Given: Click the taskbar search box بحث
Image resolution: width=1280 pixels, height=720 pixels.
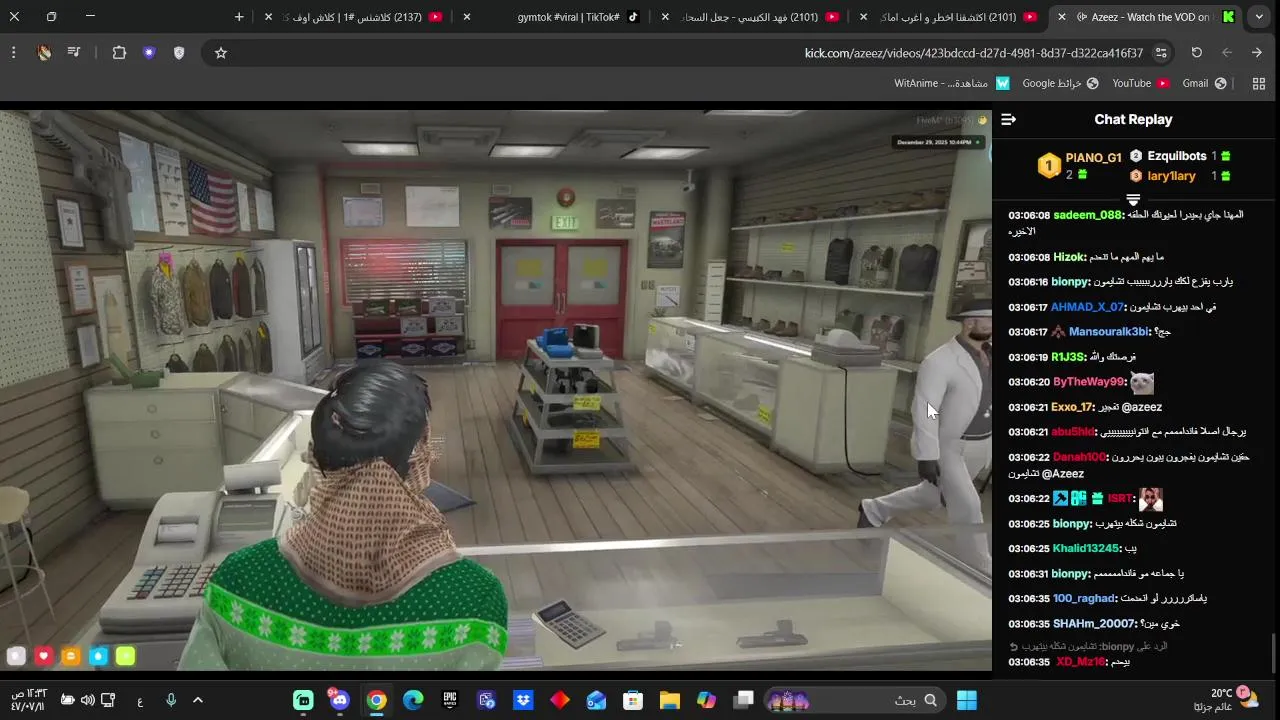Looking at the screenshot, I should point(853,700).
